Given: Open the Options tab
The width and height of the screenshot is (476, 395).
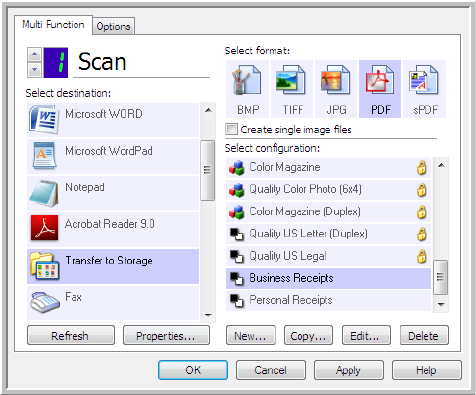Looking at the screenshot, I should pos(113,26).
